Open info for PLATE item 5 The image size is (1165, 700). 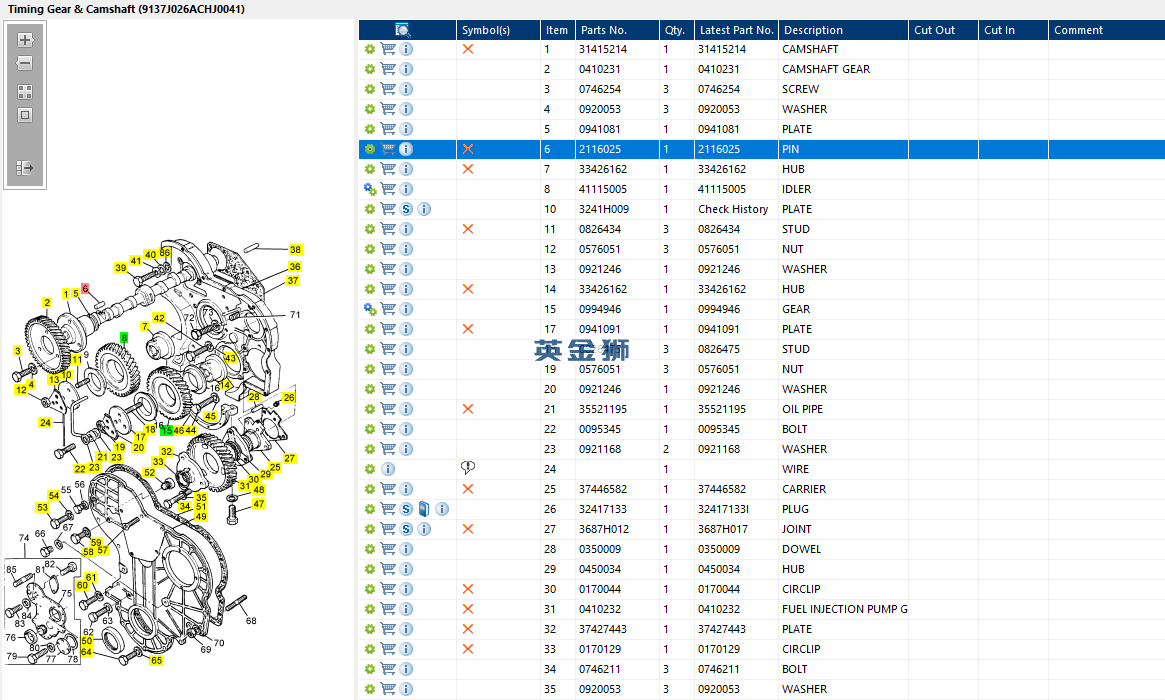406,129
